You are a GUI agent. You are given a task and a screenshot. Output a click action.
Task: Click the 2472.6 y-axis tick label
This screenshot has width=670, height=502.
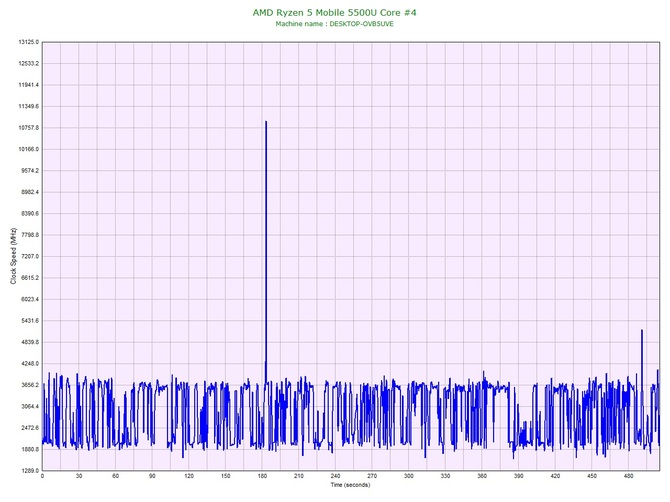(29, 428)
